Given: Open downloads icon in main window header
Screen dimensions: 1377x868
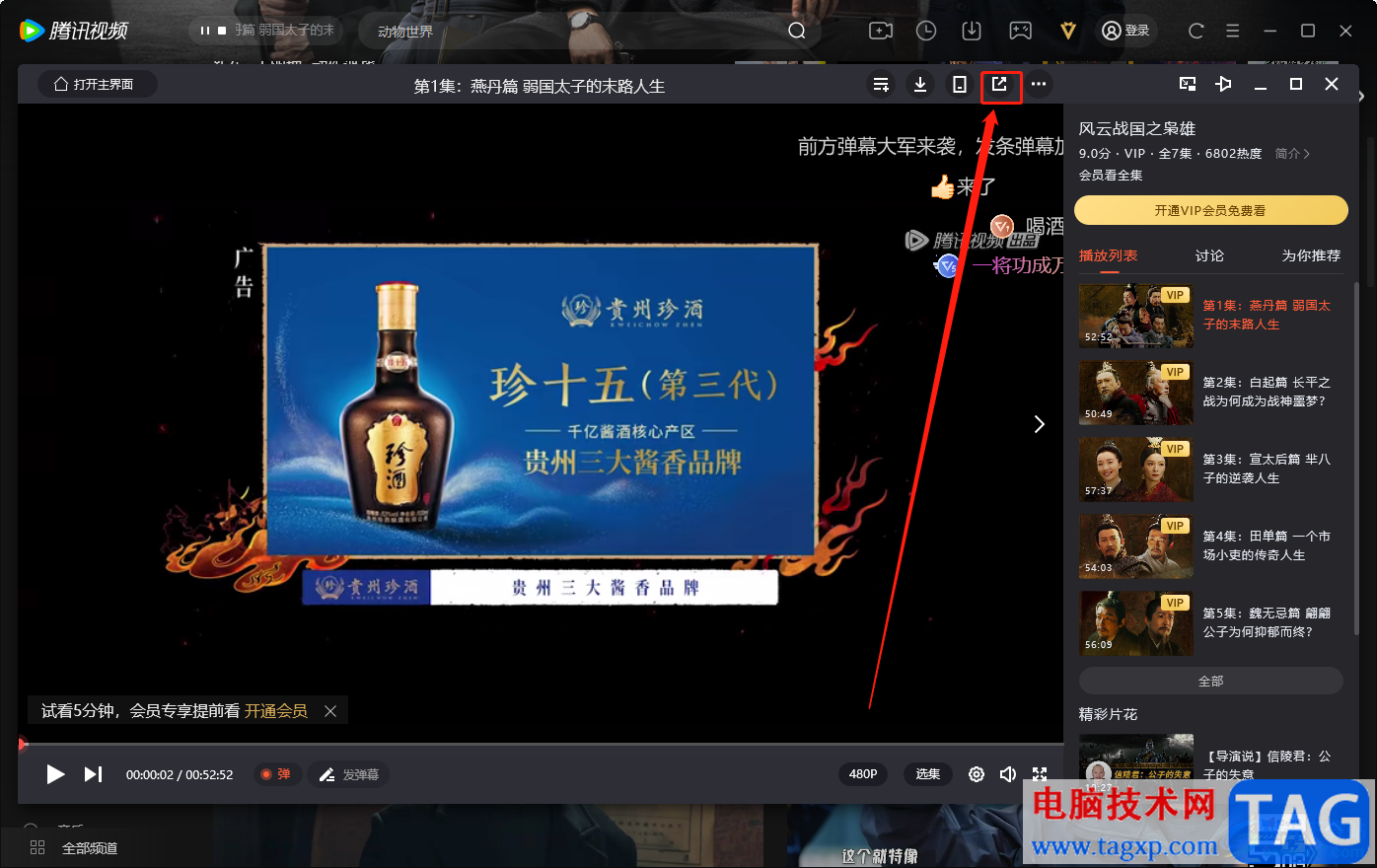Looking at the screenshot, I should click(972, 31).
